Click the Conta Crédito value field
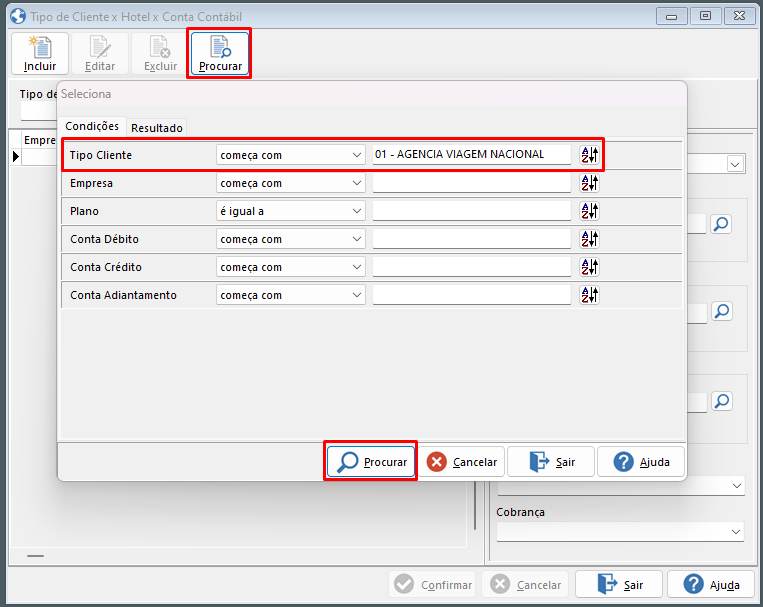763x607 pixels. [472, 267]
